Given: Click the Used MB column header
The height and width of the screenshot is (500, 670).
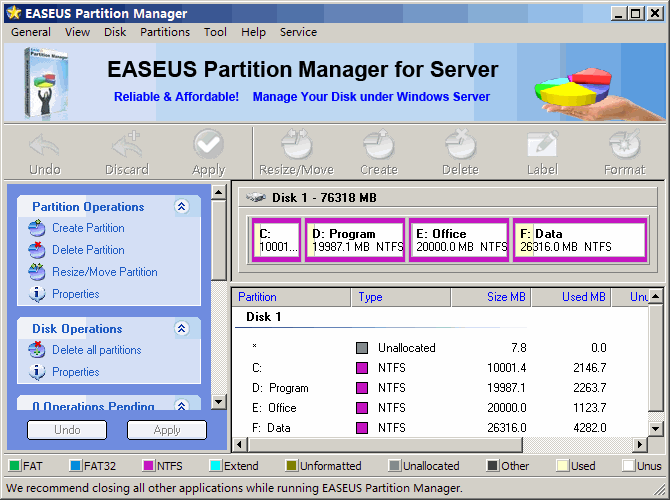Looking at the screenshot, I should 571,297.
